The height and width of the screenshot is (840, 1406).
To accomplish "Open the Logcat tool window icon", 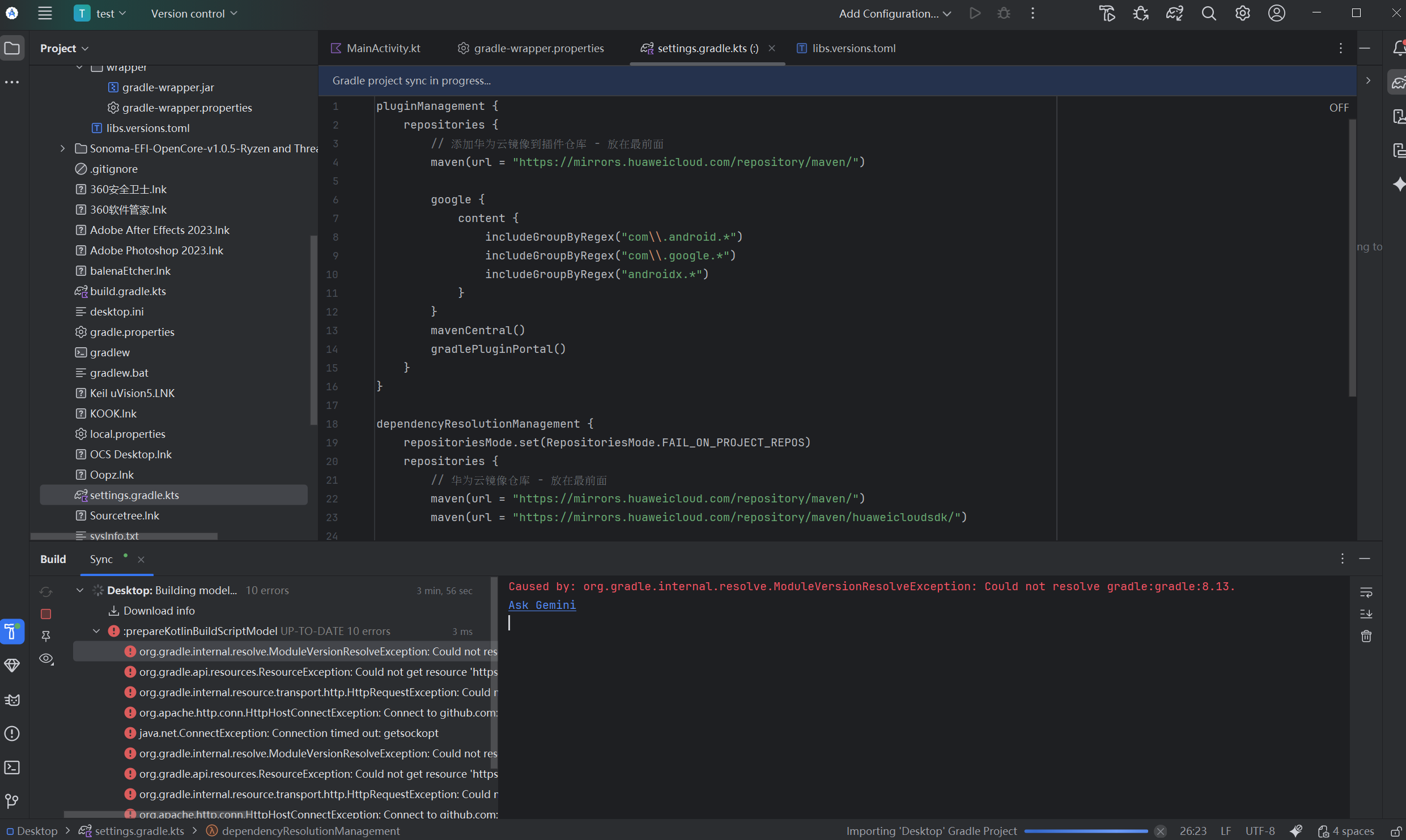I will point(12,700).
